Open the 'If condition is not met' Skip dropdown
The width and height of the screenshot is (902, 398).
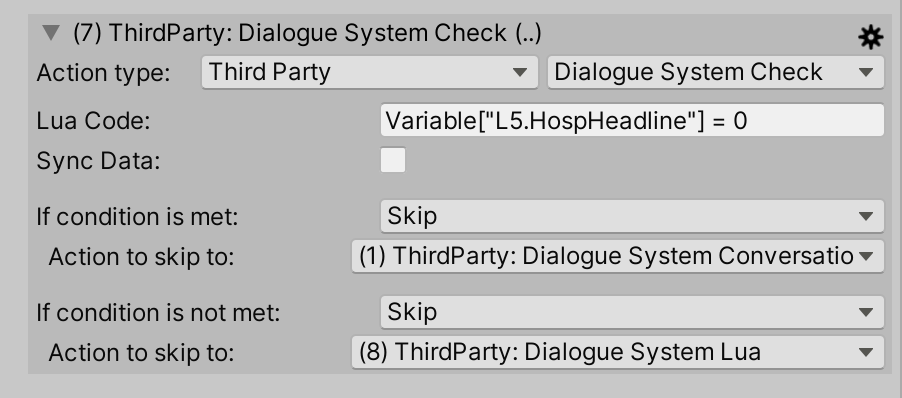point(632,312)
